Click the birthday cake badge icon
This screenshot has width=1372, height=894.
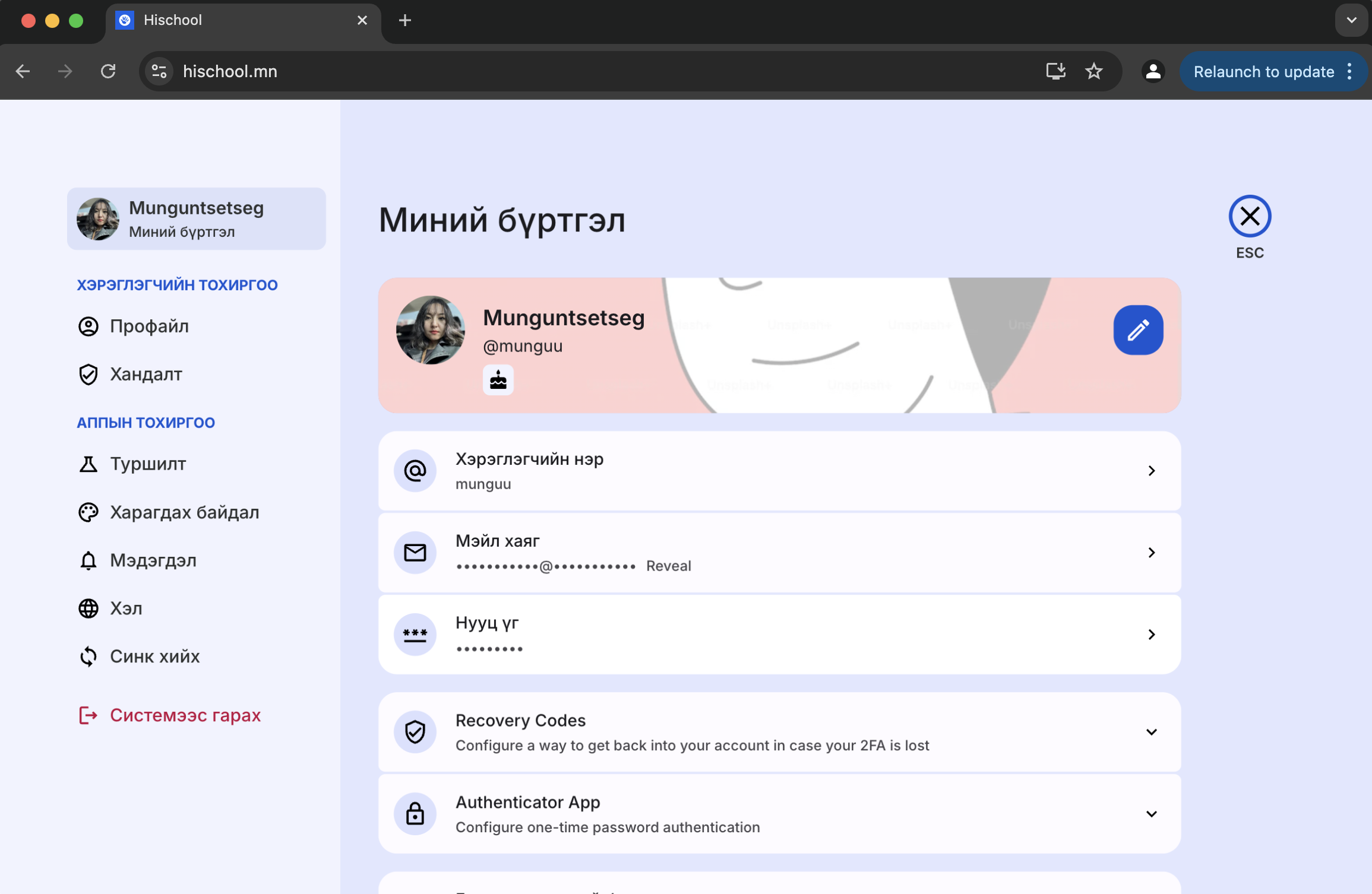[x=498, y=380]
